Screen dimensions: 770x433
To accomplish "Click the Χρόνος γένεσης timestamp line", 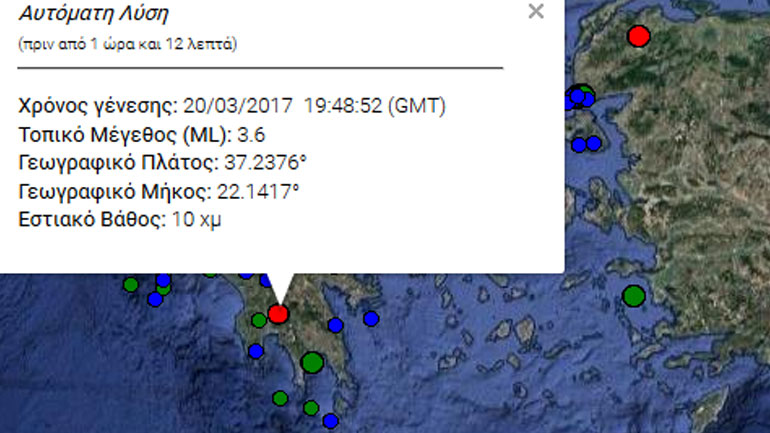I will pyautogui.click(x=232, y=106).
